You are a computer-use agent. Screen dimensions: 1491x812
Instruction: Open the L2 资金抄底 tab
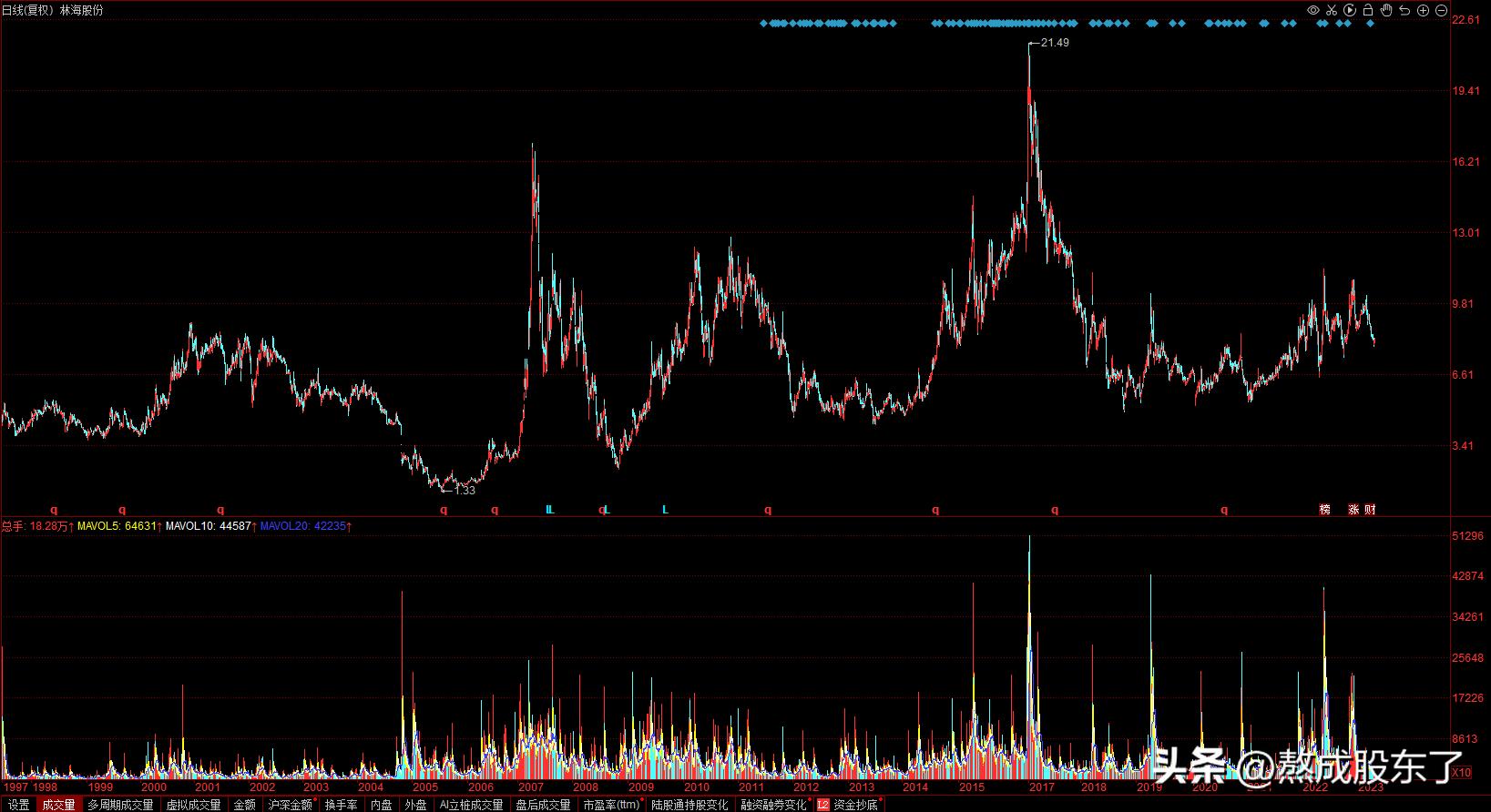tap(848, 805)
